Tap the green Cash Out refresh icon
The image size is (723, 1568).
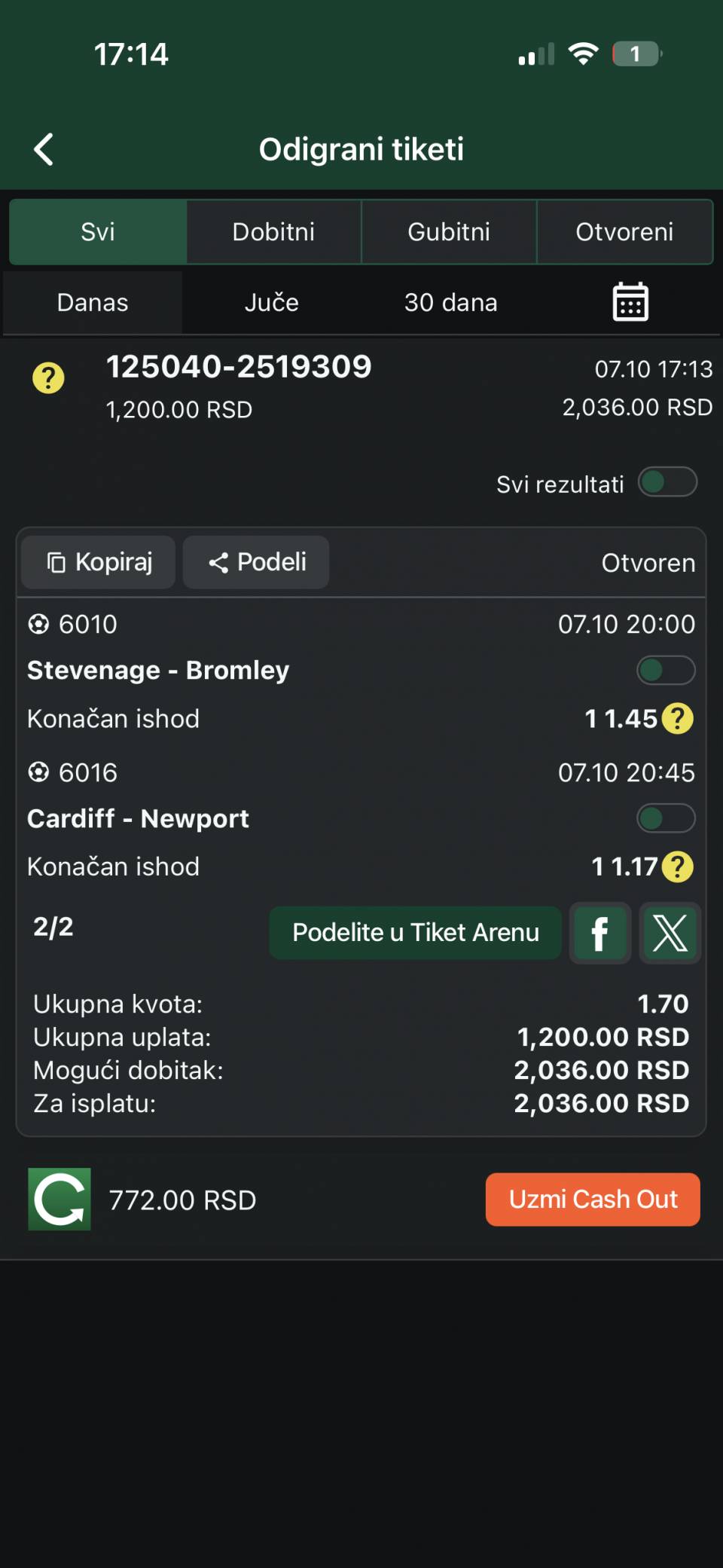pyautogui.click(x=59, y=1199)
